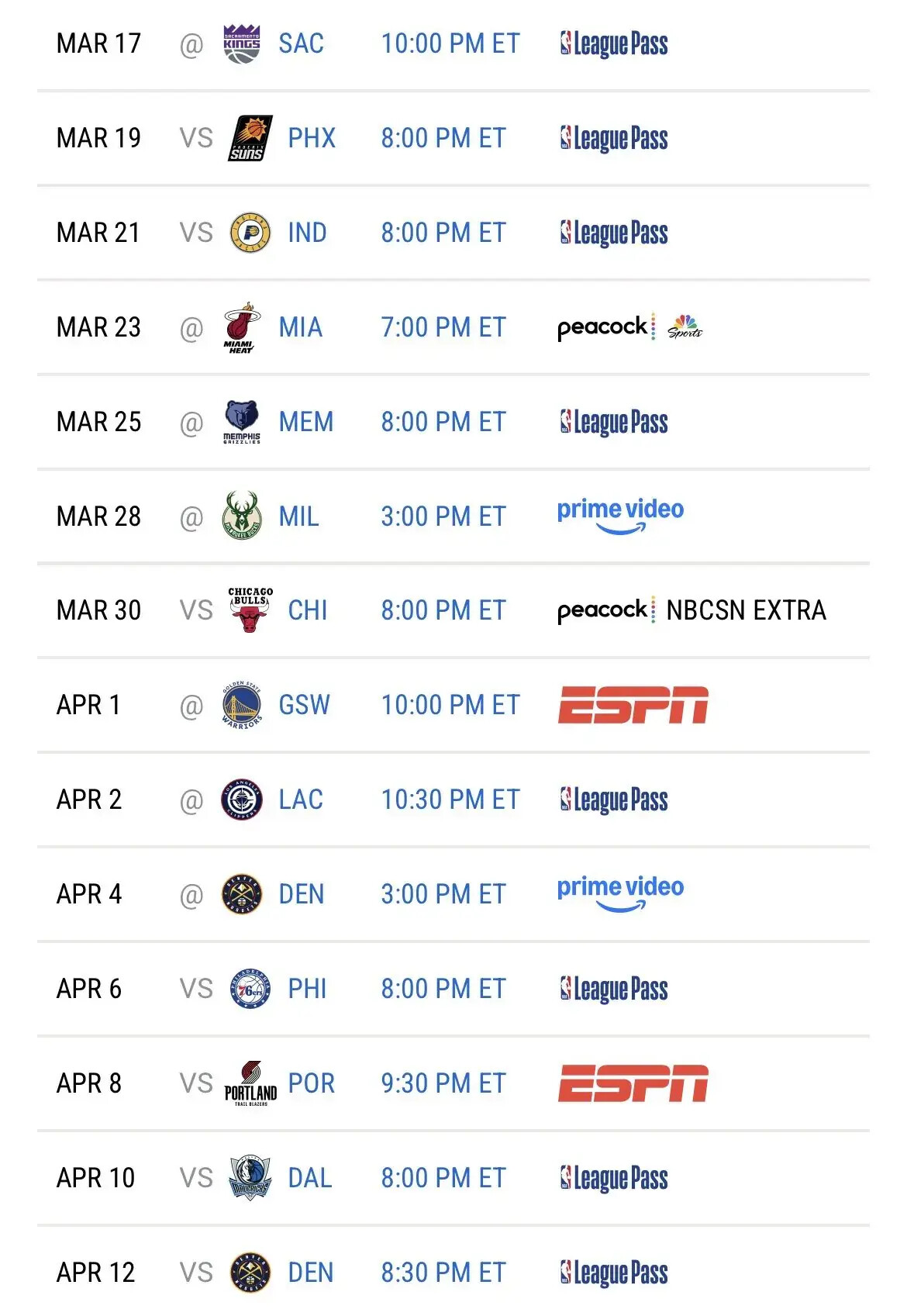Click the Chicago Bulls logo
Screen dimensions: 907x1316
250,610
